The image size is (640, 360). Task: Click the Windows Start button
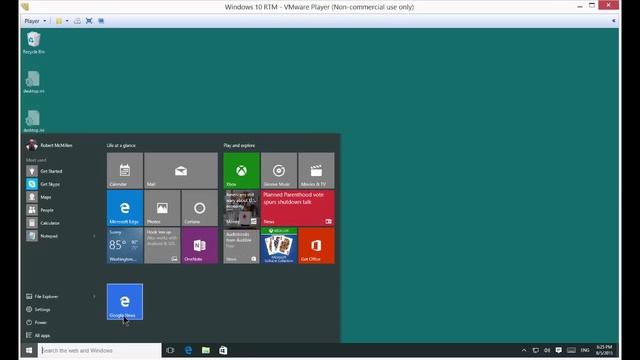29,350
